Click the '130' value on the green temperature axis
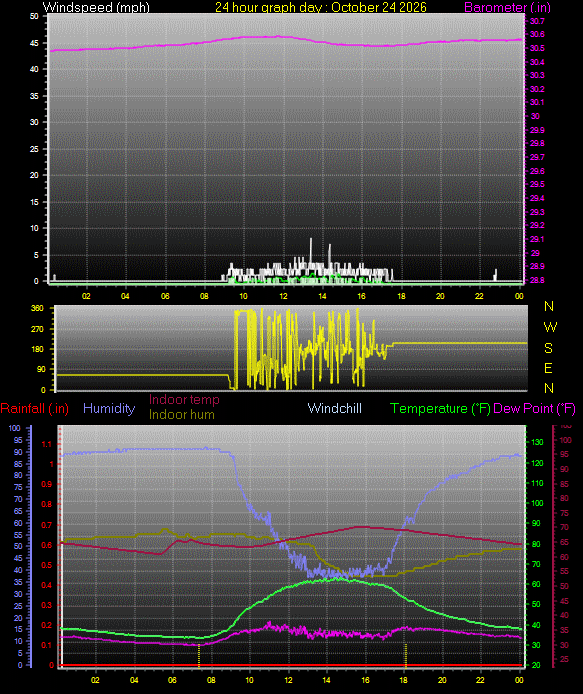This screenshot has width=583, height=694. point(537,442)
